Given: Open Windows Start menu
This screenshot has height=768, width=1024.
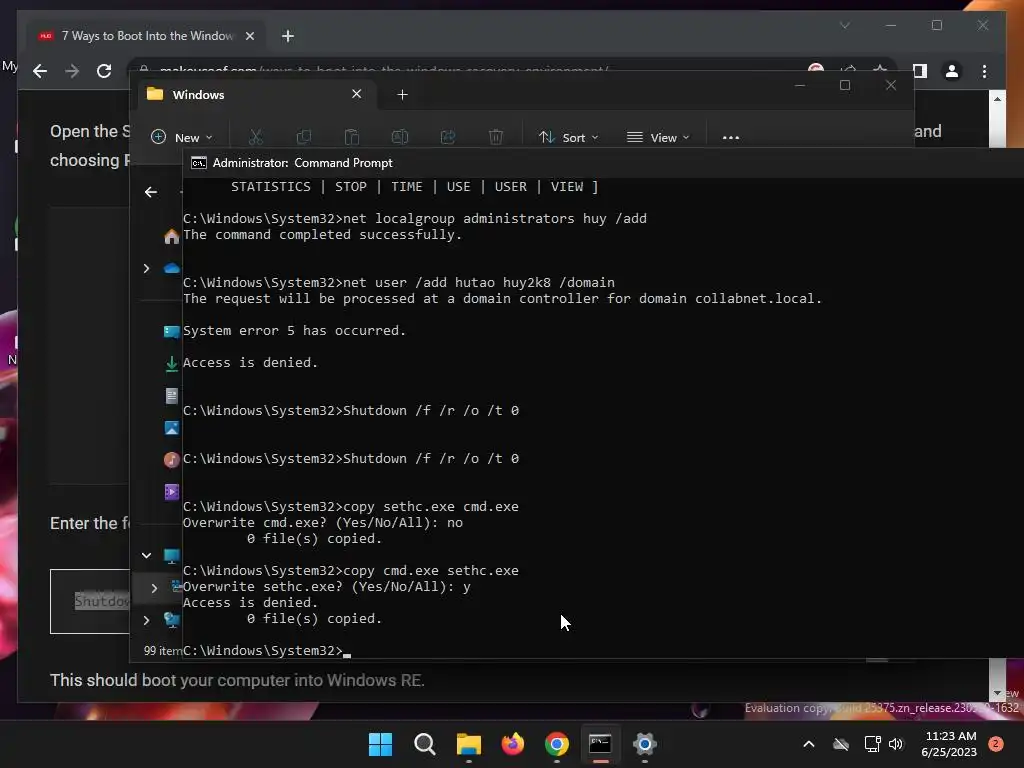Looking at the screenshot, I should [380, 744].
